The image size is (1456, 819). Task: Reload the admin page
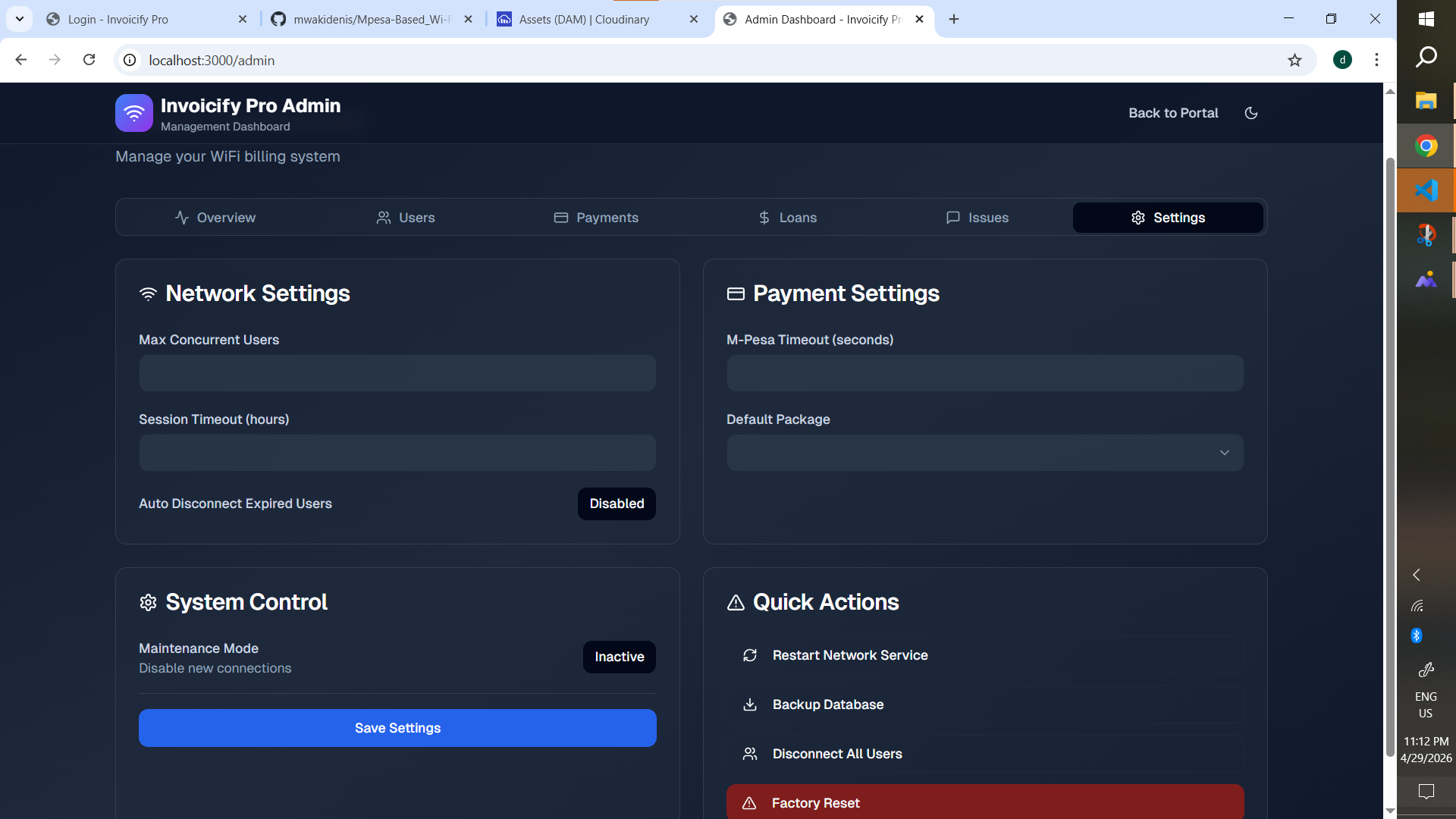pos(89,60)
